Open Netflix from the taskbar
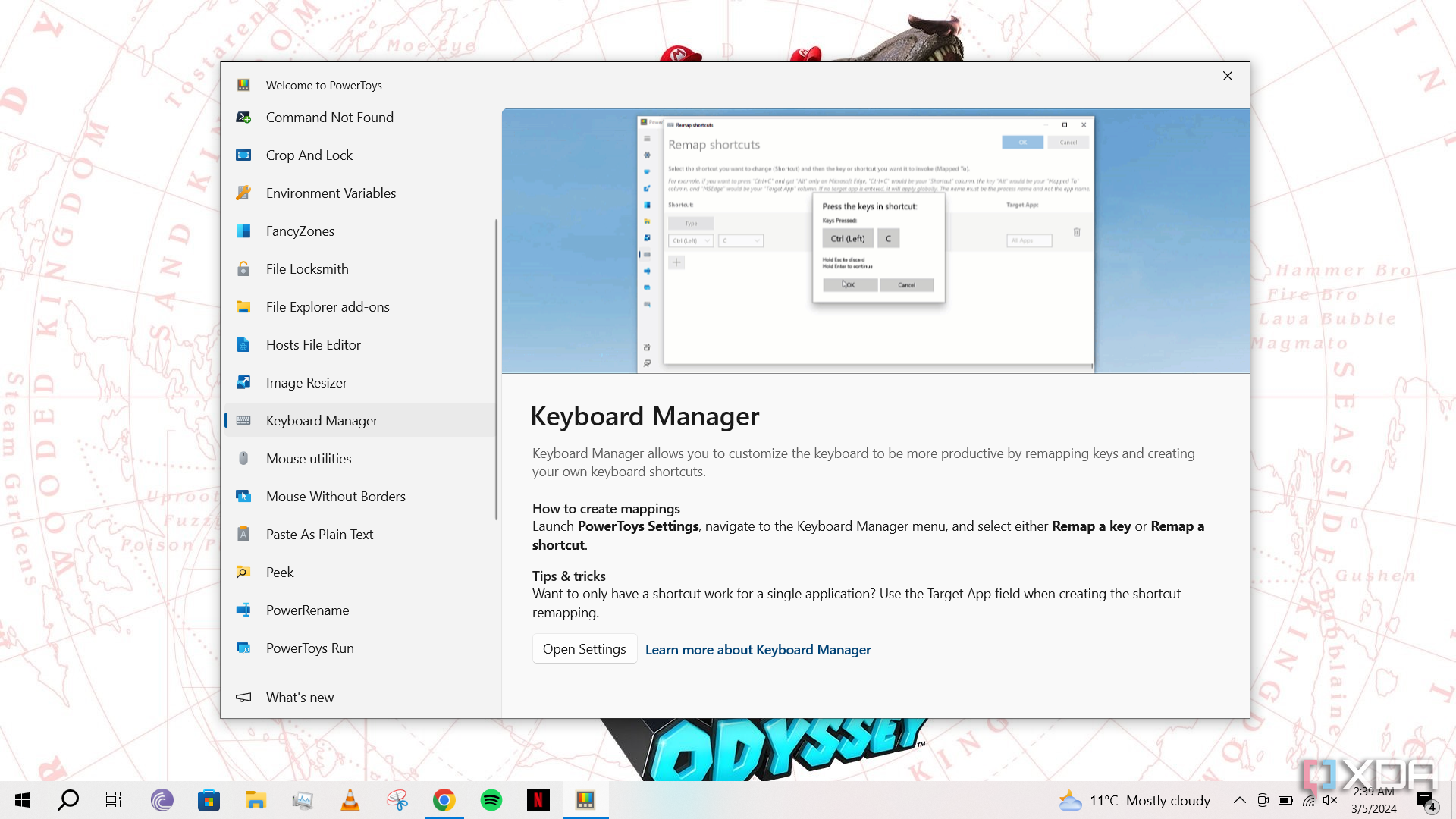Viewport: 1456px width, 819px height. (538, 800)
